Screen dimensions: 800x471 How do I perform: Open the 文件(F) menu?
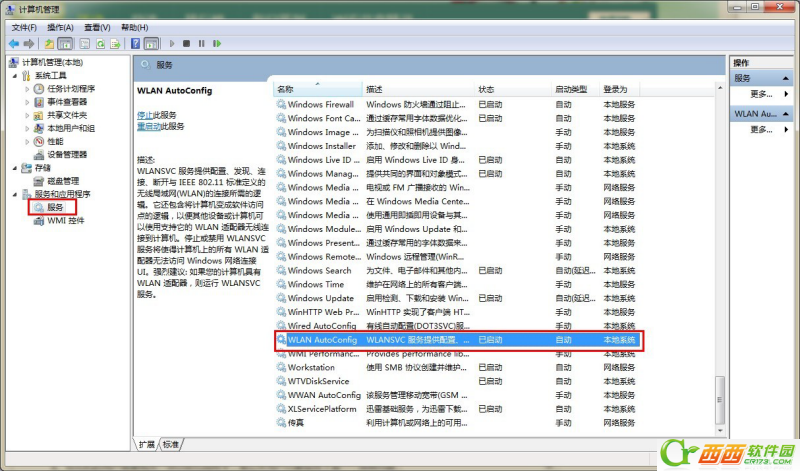pos(24,28)
